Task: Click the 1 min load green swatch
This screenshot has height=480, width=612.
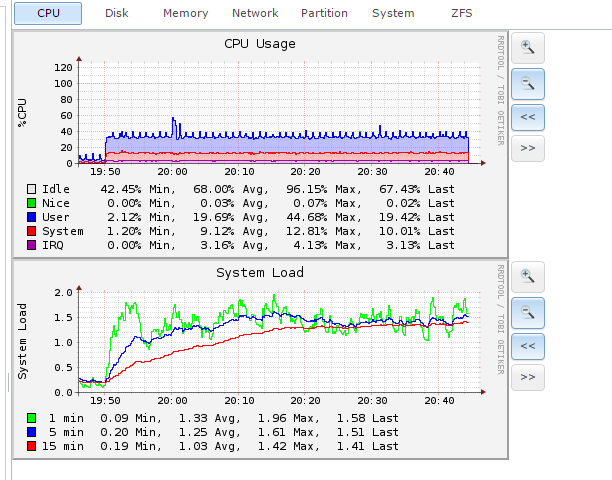Action: tap(32, 418)
